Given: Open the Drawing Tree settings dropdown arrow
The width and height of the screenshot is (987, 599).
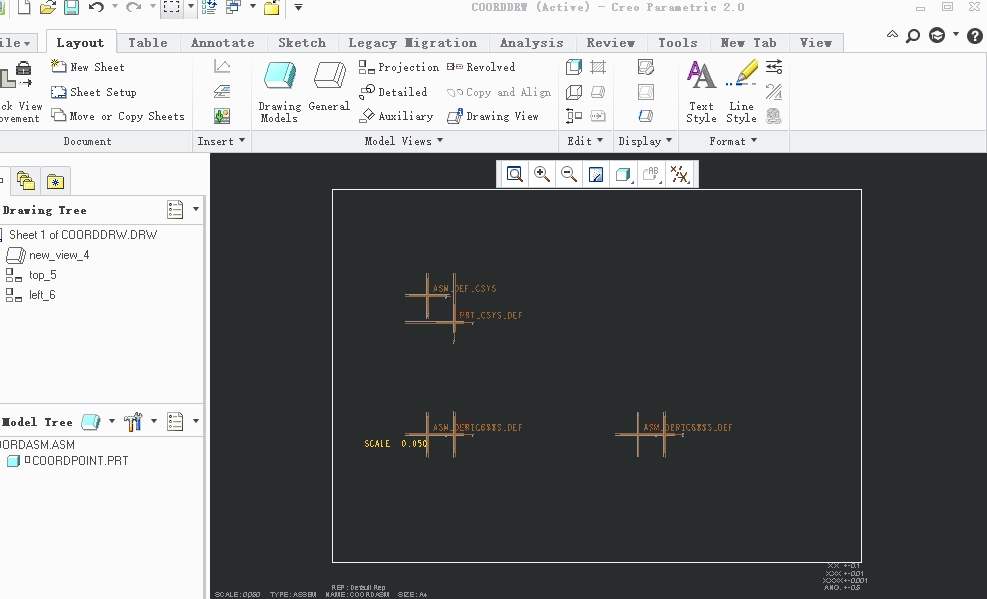Looking at the screenshot, I should pyautogui.click(x=196, y=209).
